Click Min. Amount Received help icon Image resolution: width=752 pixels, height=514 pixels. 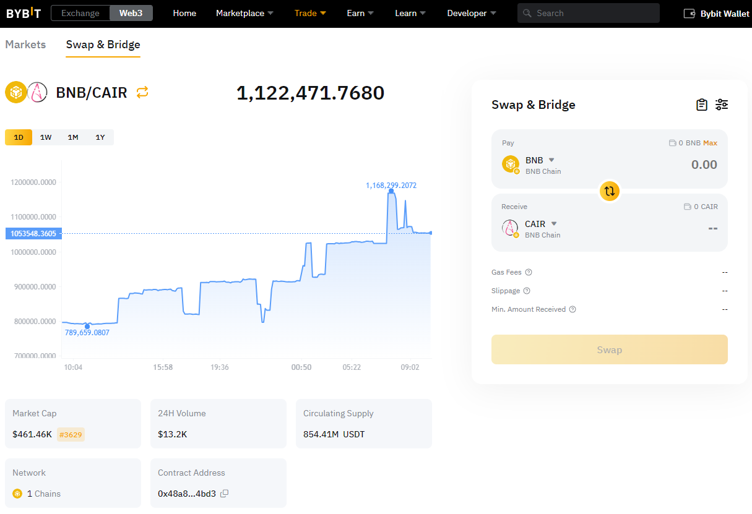coord(572,309)
